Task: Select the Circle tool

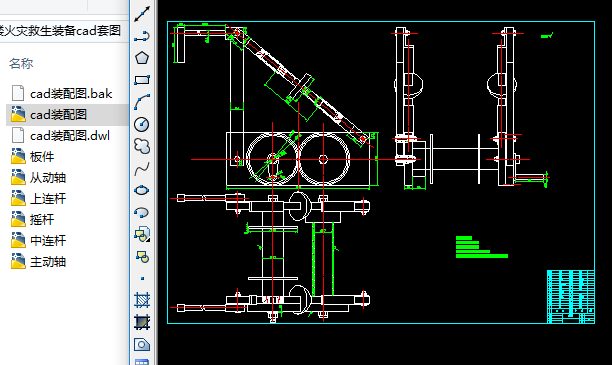Action: (x=142, y=124)
